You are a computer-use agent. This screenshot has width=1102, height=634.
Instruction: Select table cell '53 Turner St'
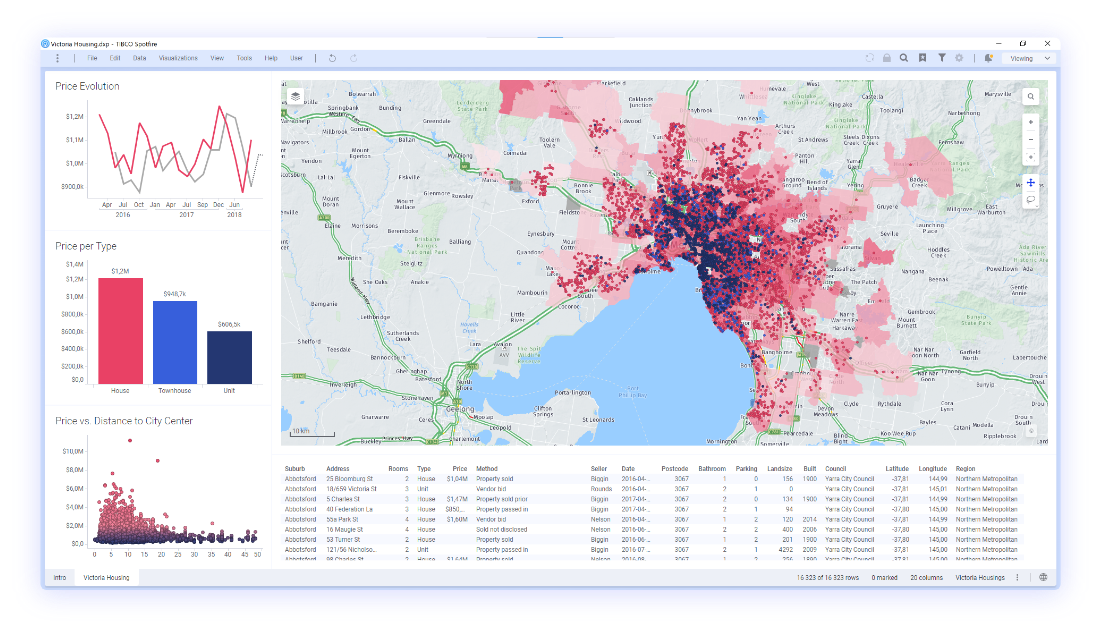coord(343,540)
